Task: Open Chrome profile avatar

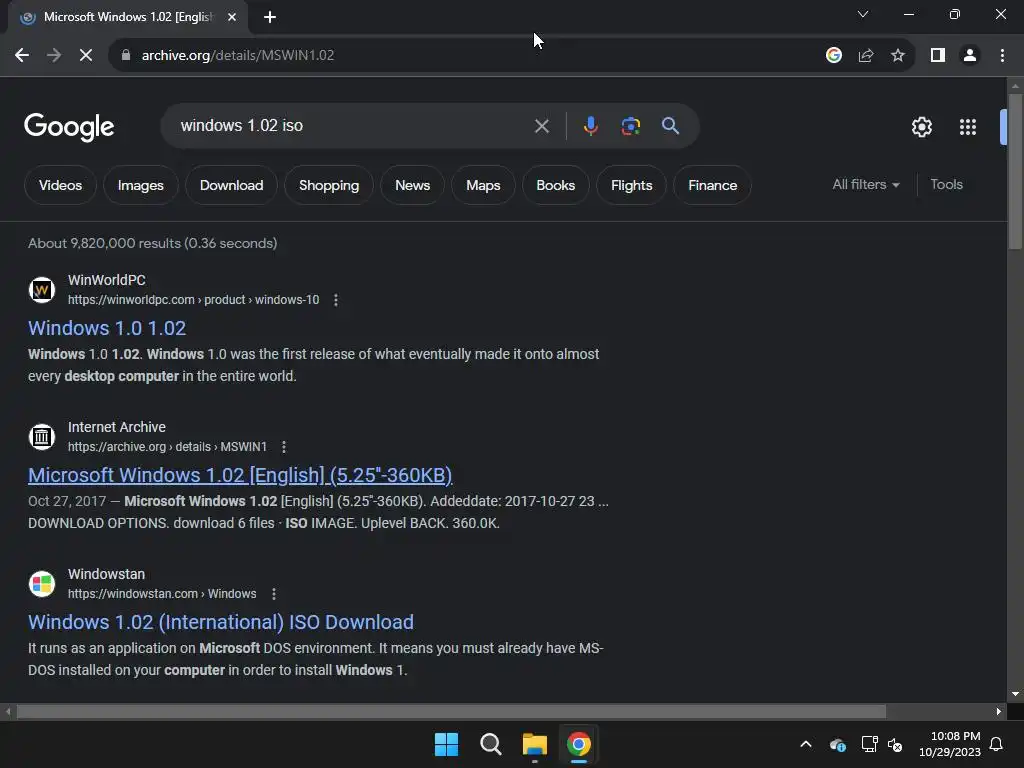Action: tap(970, 56)
